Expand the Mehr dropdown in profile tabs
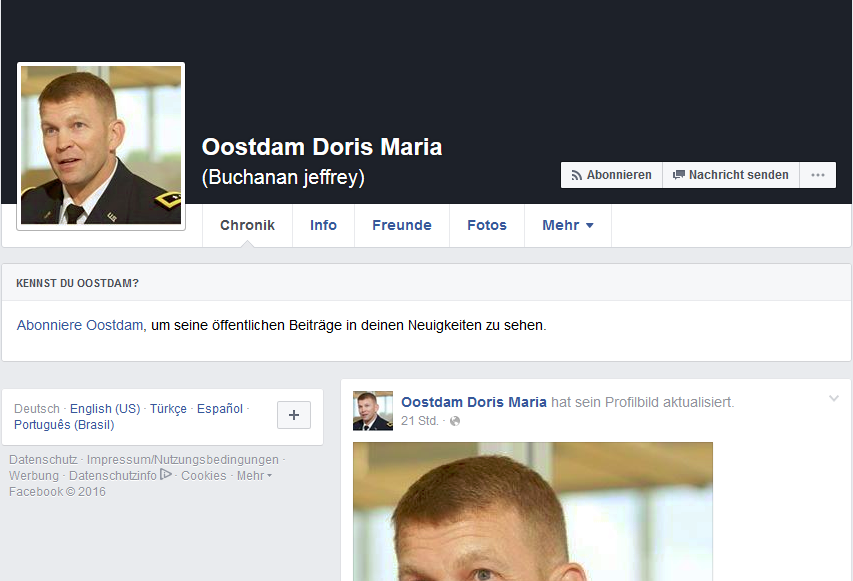This screenshot has height=581, width=853. [x=568, y=225]
